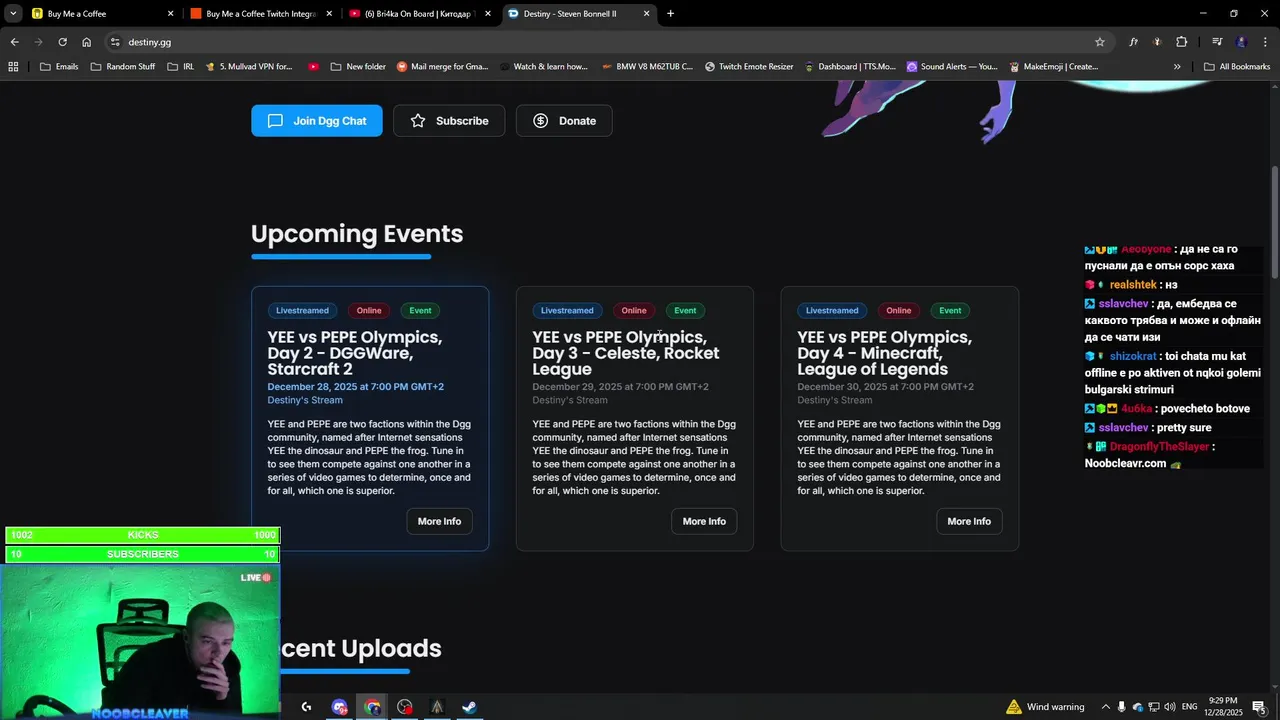Open the Emails bookmark folder
Viewport: 1280px width, 720px height.
click(59, 67)
